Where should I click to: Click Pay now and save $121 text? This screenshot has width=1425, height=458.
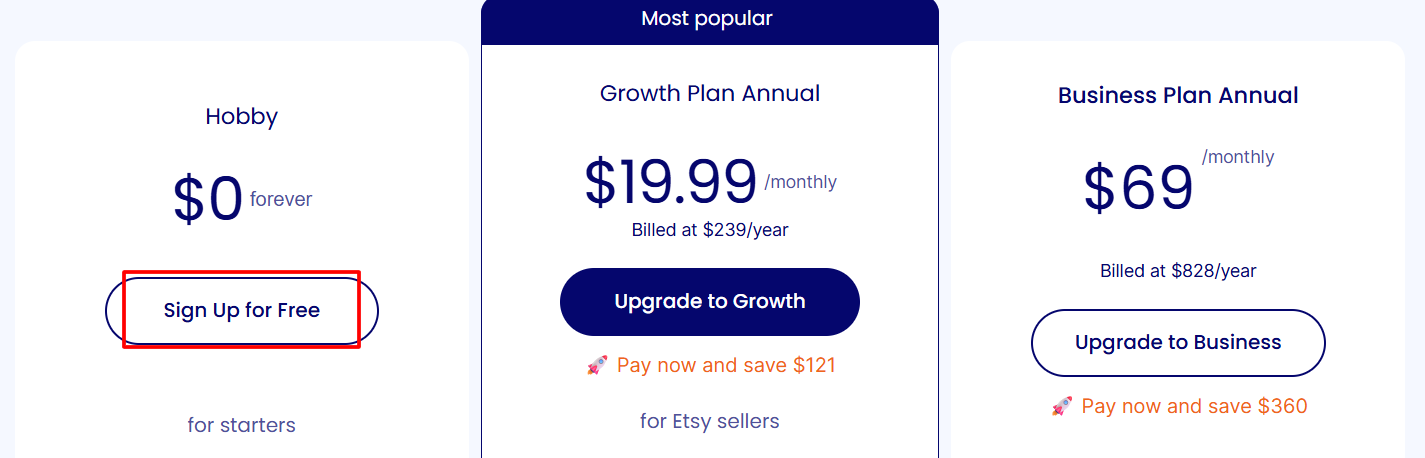pyautogui.click(x=726, y=366)
